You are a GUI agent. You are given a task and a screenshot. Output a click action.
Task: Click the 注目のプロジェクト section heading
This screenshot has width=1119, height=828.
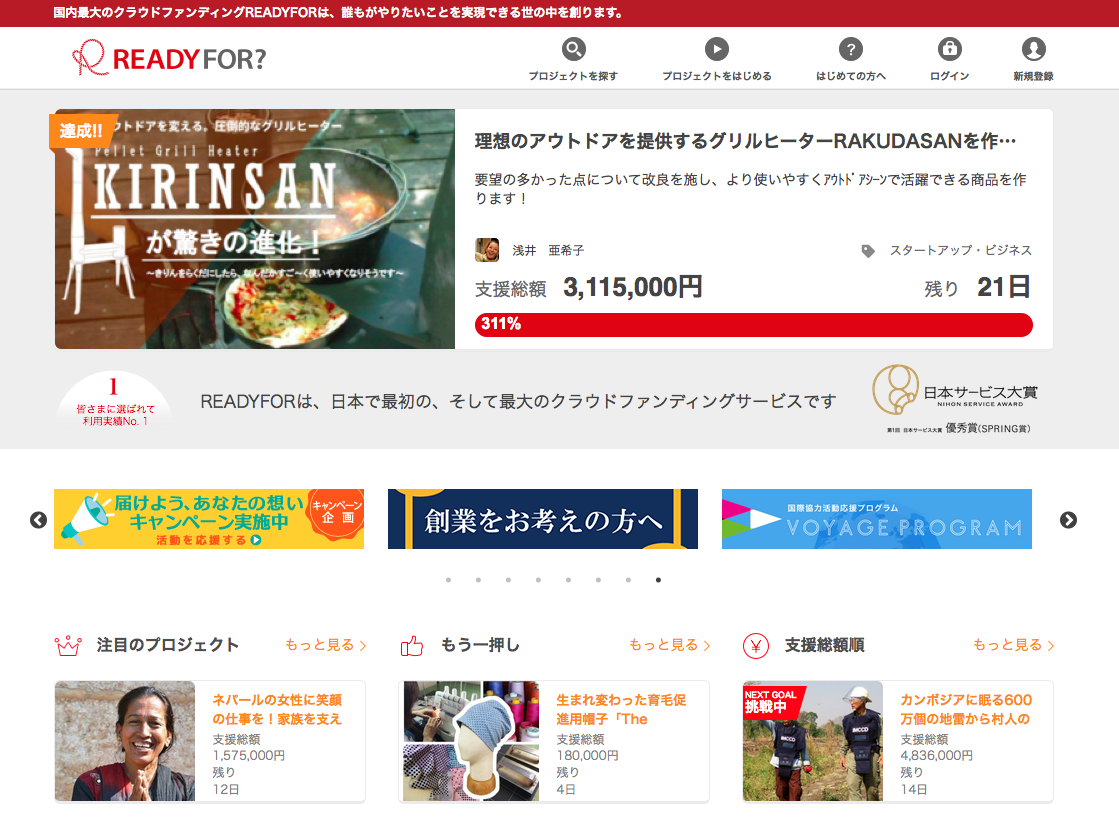(168, 645)
